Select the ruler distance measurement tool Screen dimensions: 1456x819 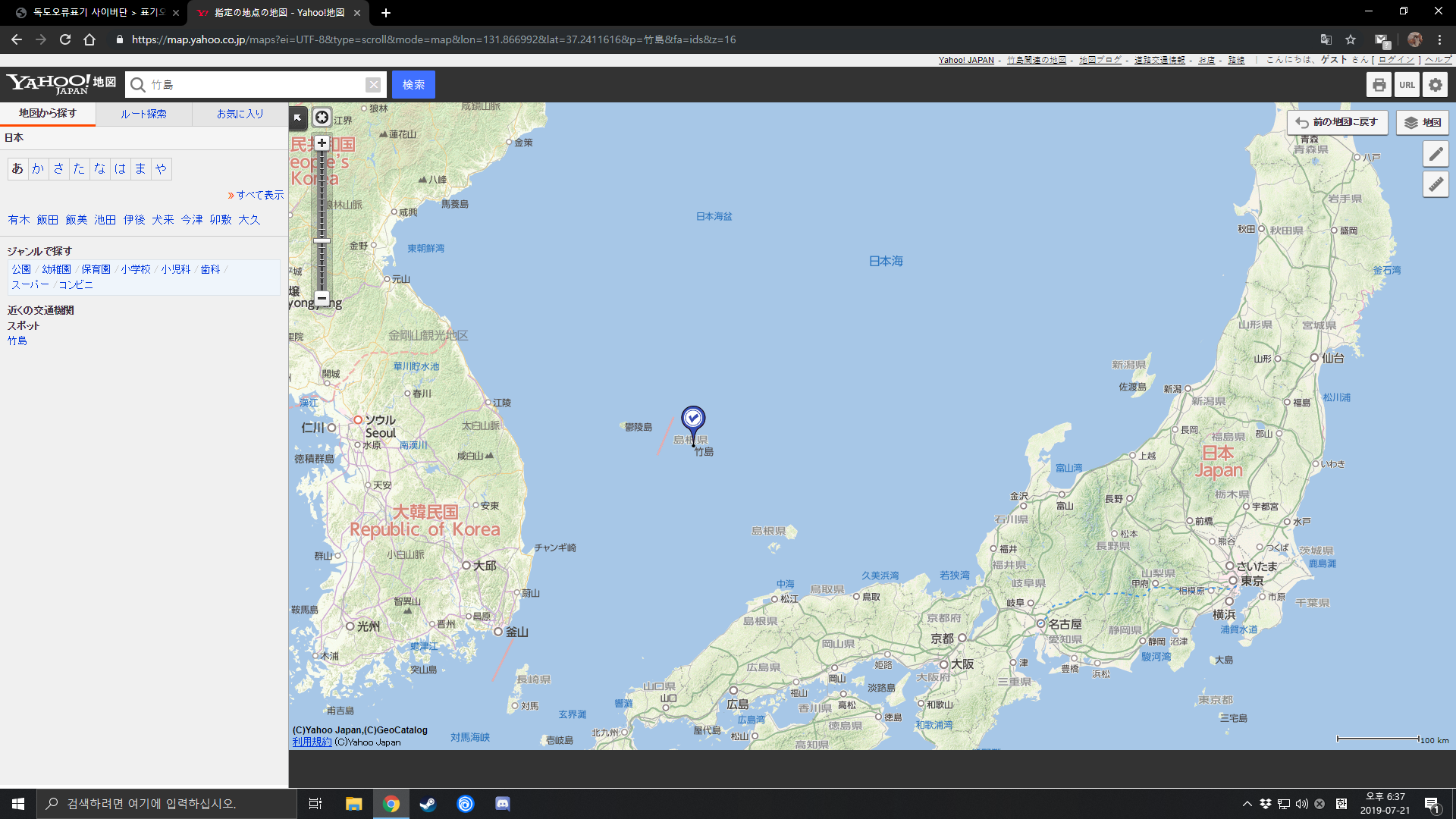point(1436,184)
